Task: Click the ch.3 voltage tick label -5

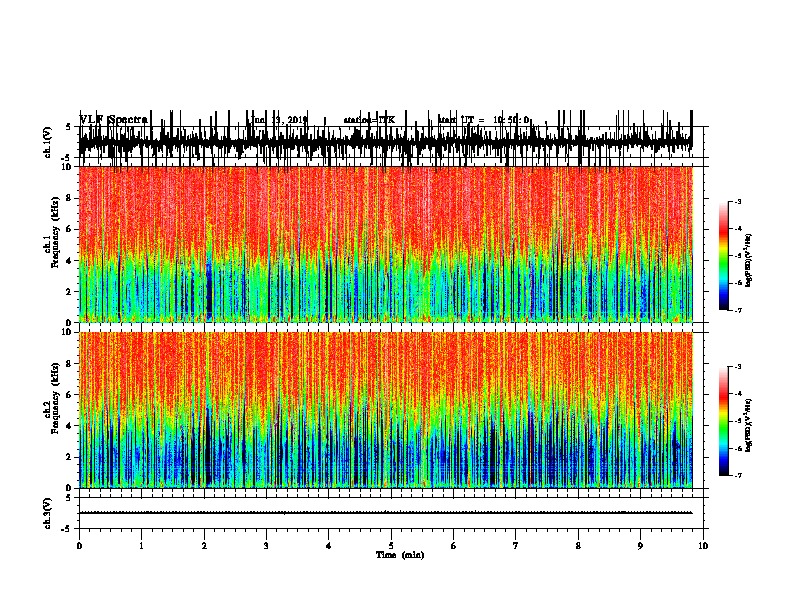Action: (67, 529)
